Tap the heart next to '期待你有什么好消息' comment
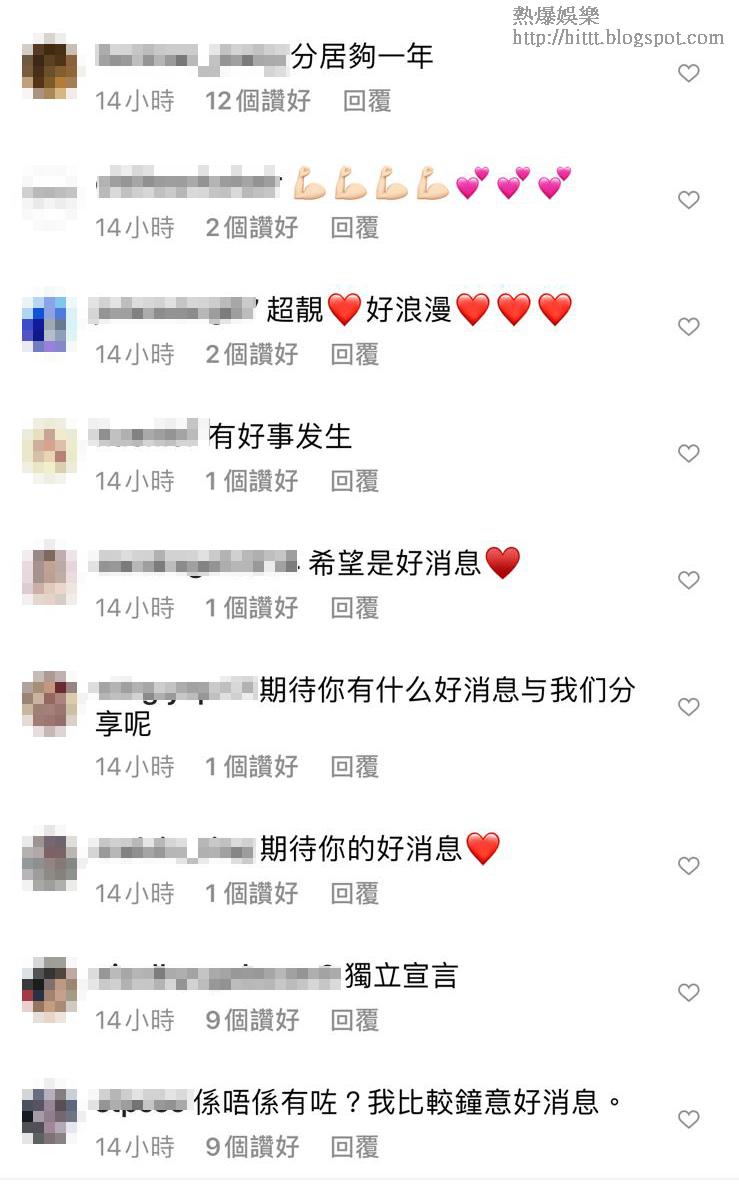 coord(688,707)
